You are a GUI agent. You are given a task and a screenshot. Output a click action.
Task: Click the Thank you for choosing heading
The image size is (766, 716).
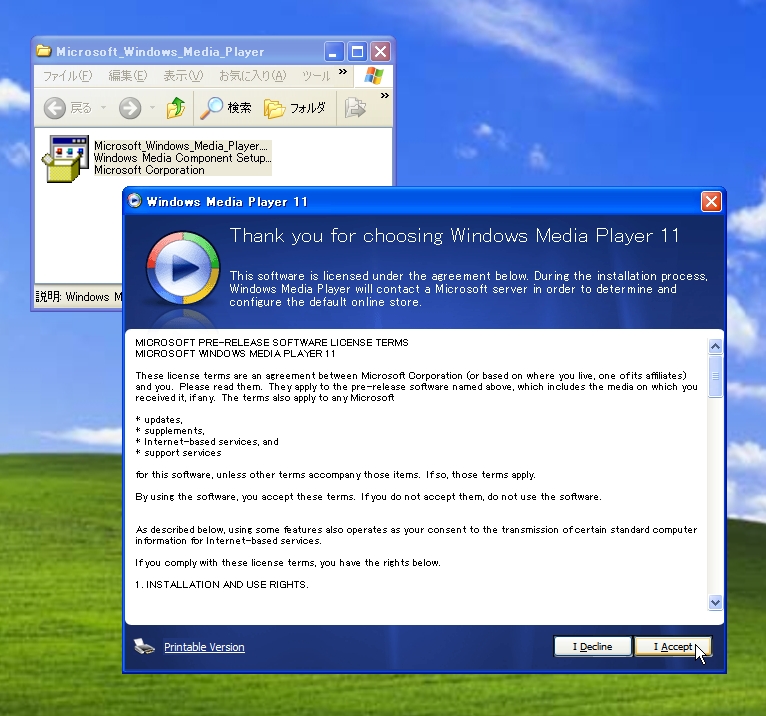pos(454,236)
